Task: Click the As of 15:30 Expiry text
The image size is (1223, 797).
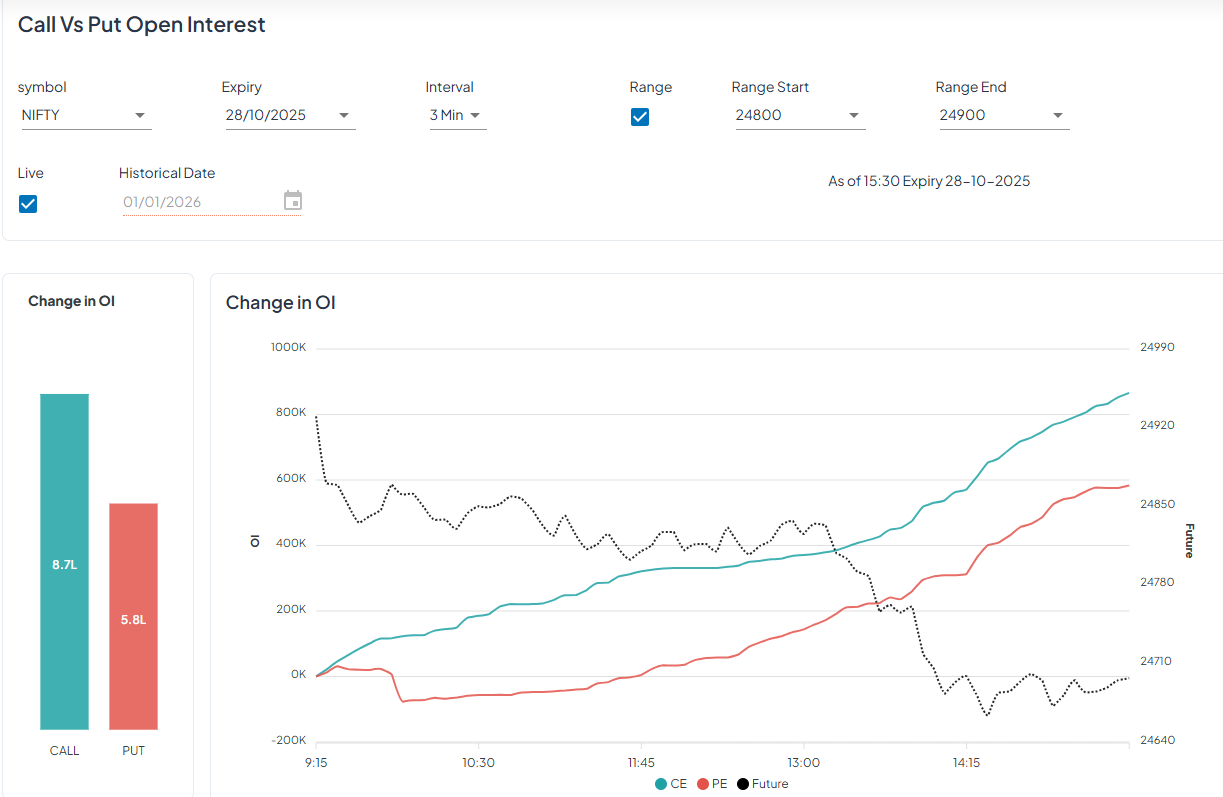Action: point(929,181)
